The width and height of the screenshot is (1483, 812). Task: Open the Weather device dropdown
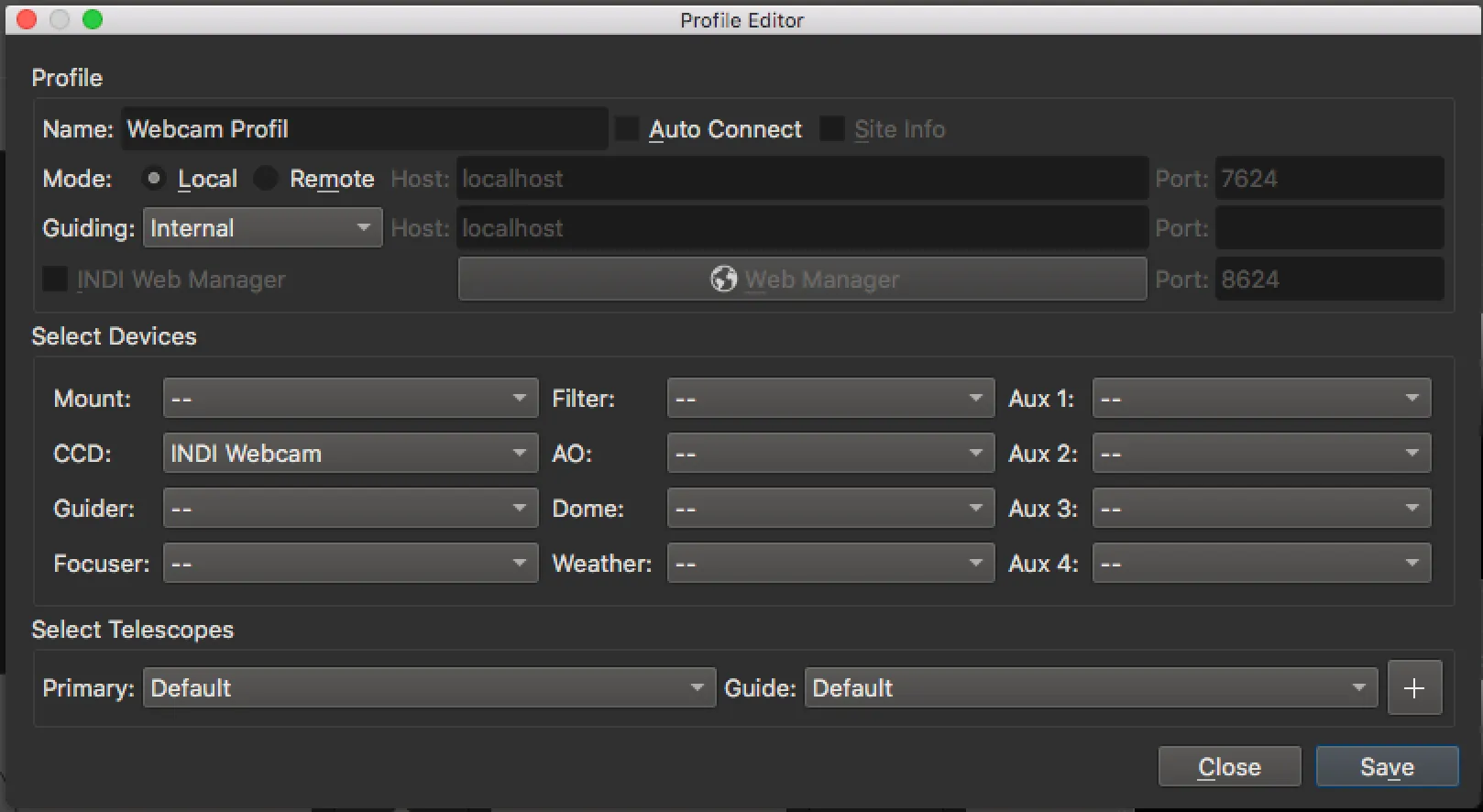(x=830, y=563)
